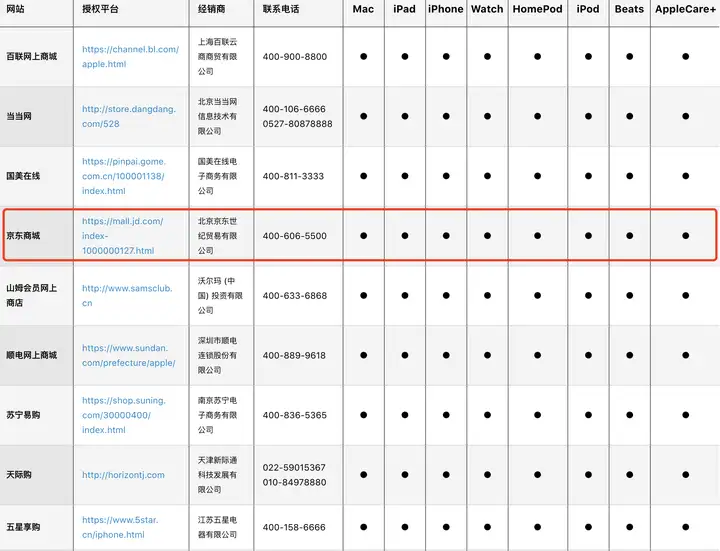
Task: Click the iPad column header
Action: (x=404, y=9)
